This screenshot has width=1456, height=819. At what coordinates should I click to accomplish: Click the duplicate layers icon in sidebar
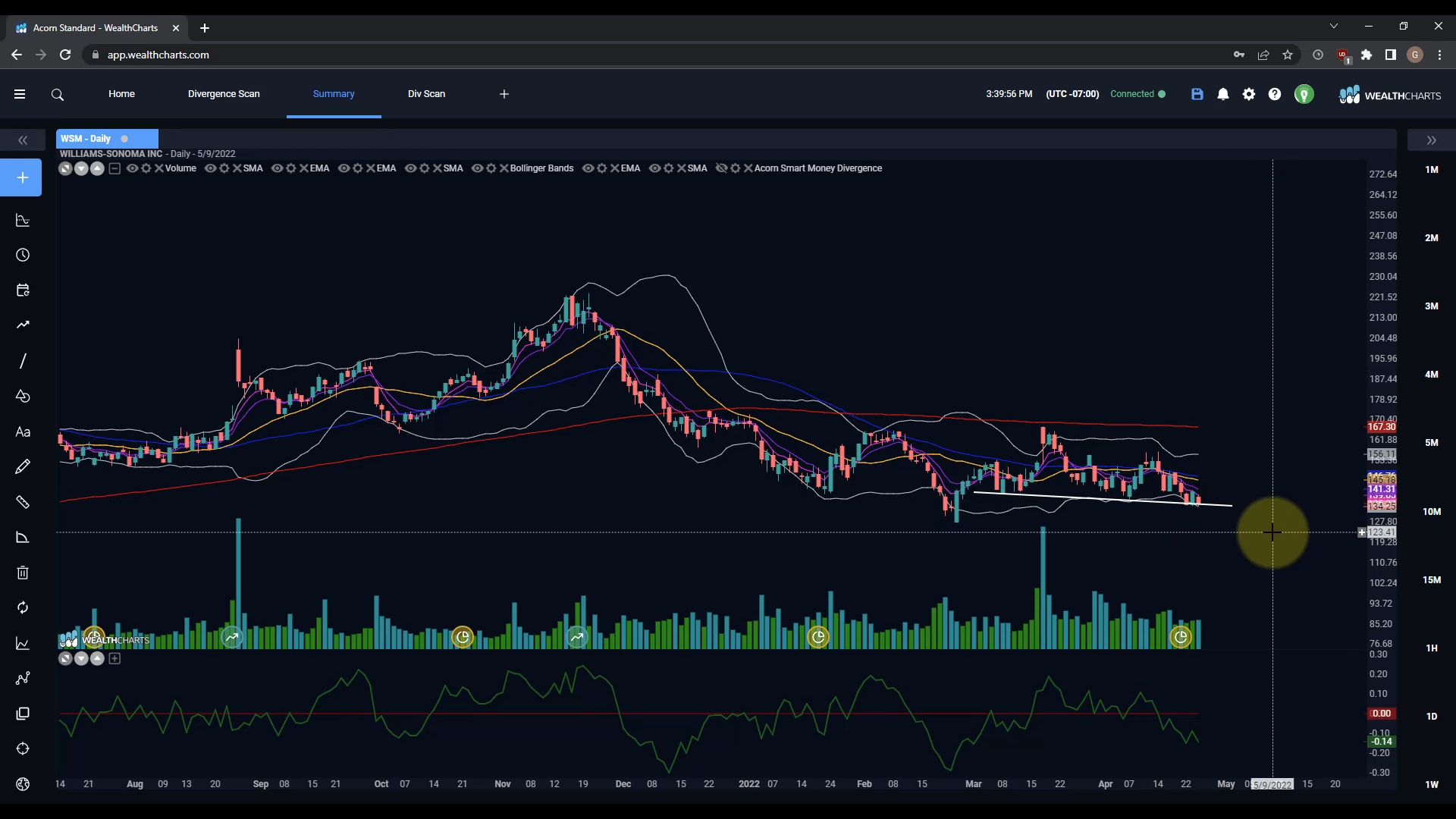[x=23, y=714]
